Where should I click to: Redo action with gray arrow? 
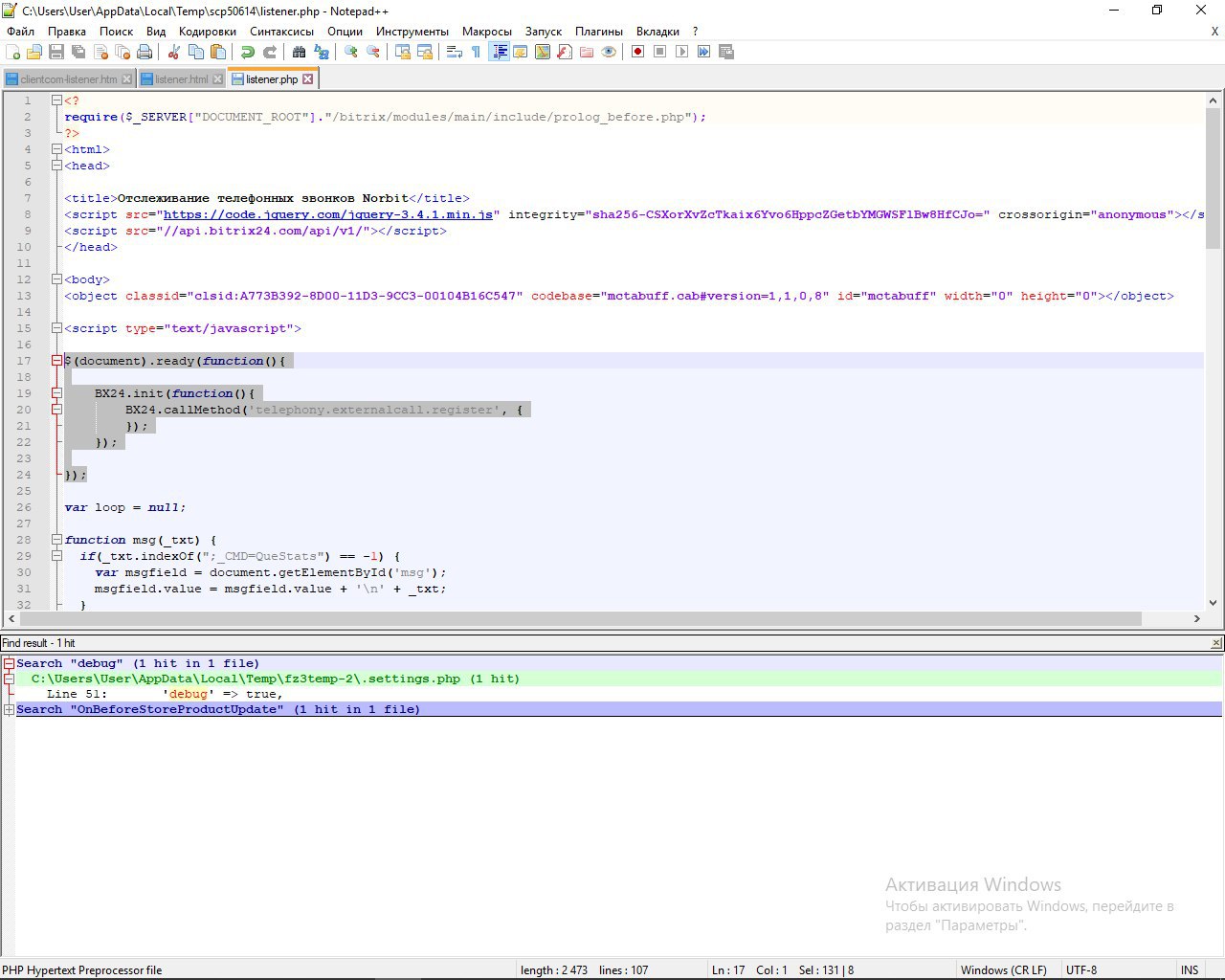[x=270, y=52]
